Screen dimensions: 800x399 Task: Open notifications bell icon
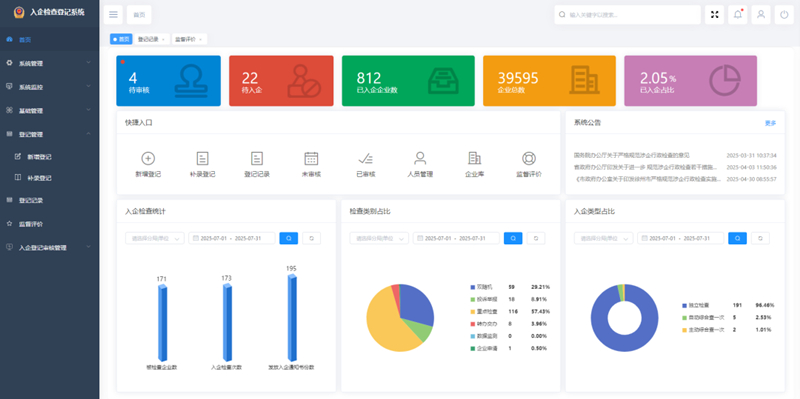point(738,15)
